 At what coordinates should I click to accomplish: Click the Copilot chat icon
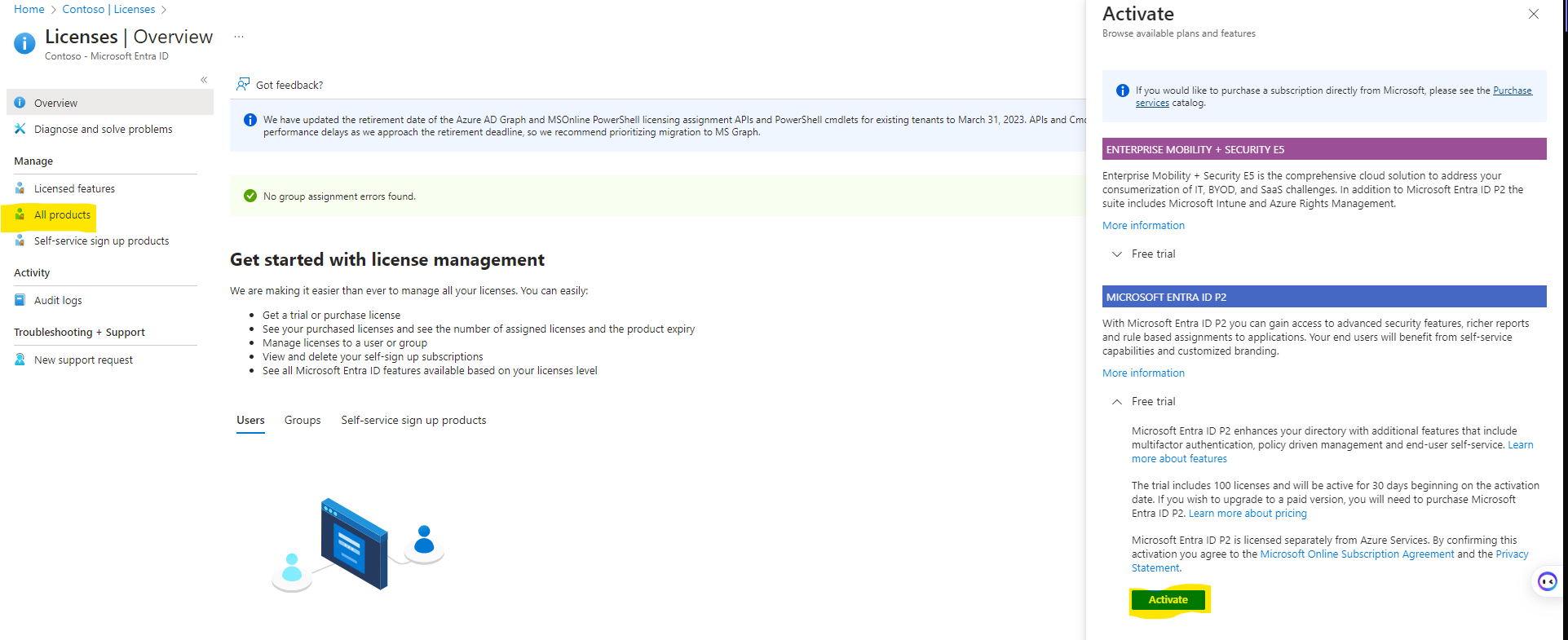click(x=1547, y=581)
